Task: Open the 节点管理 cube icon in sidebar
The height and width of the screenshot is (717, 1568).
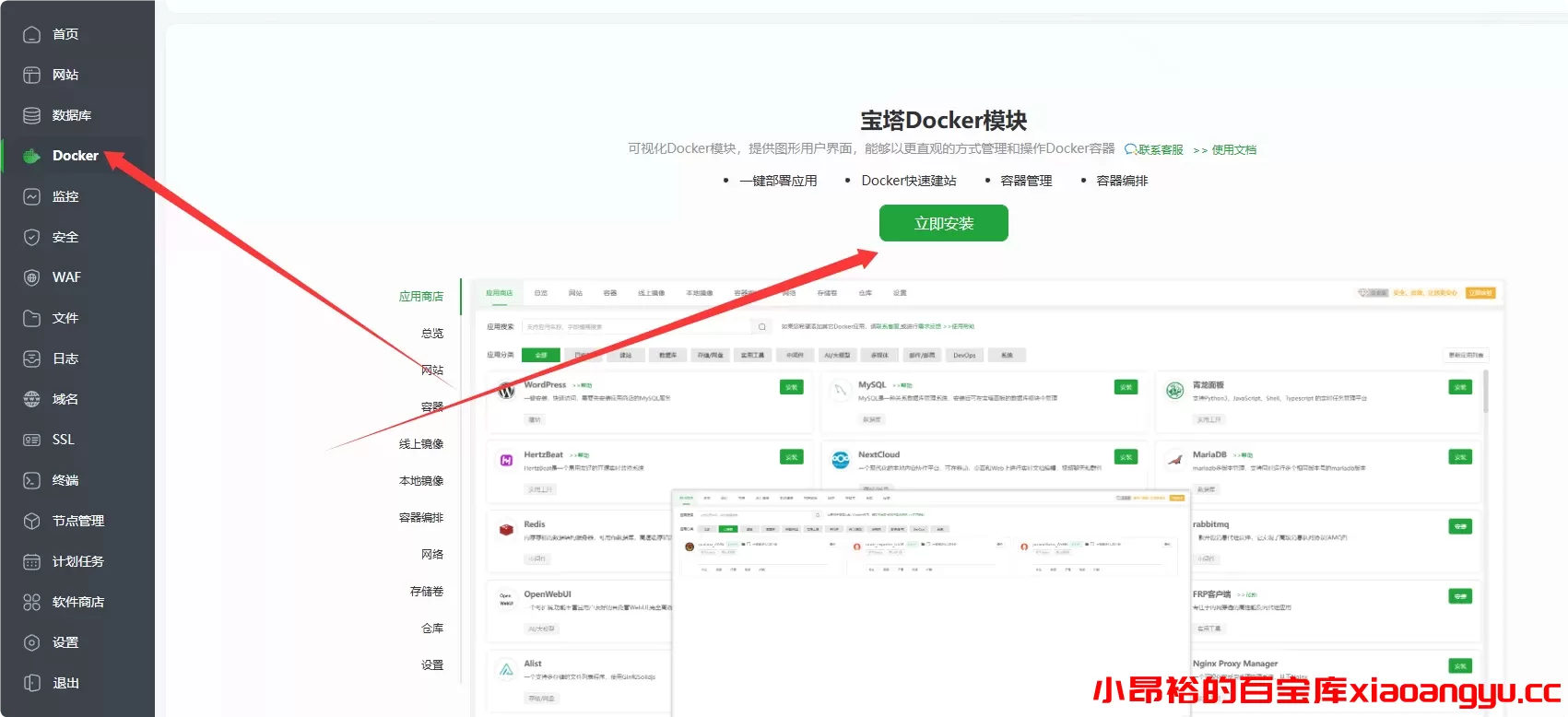Action: pos(31,521)
